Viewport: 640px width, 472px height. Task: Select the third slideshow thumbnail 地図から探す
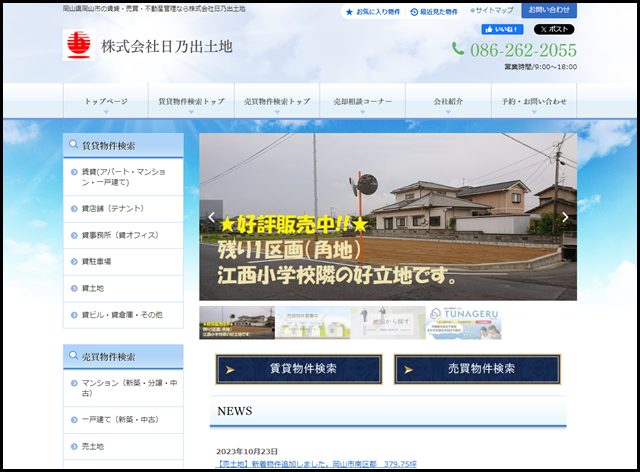point(388,323)
